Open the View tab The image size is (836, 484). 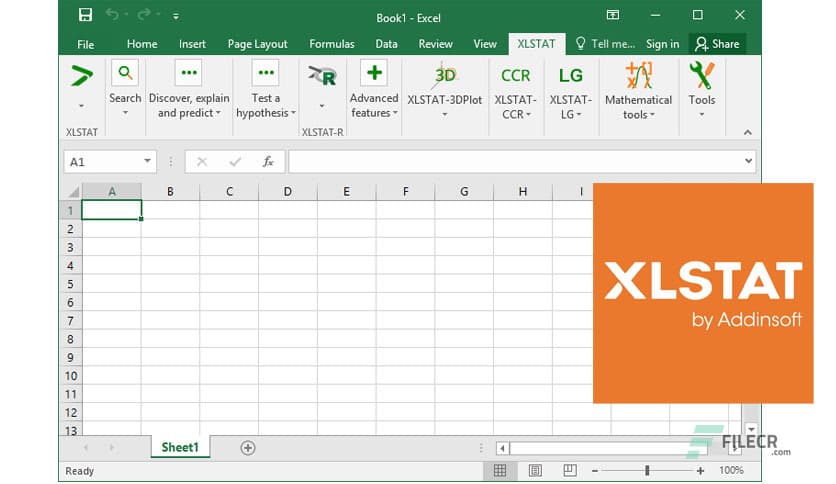(x=485, y=44)
